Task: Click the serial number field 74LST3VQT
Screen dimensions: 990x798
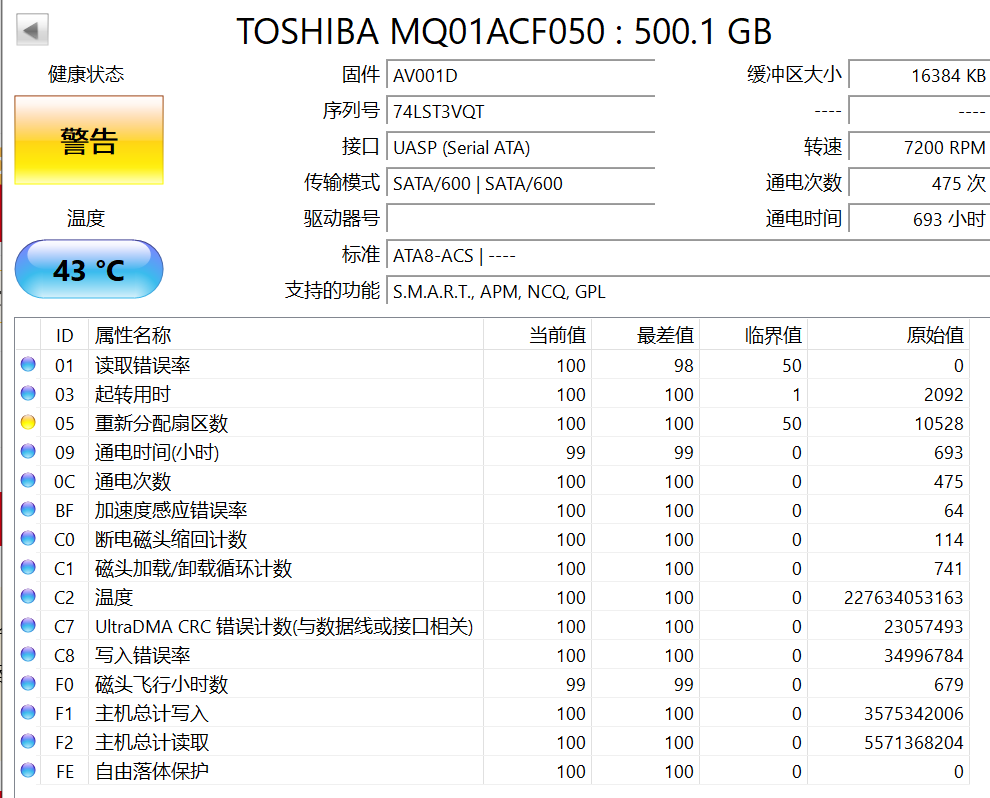Action: tap(520, 111)
